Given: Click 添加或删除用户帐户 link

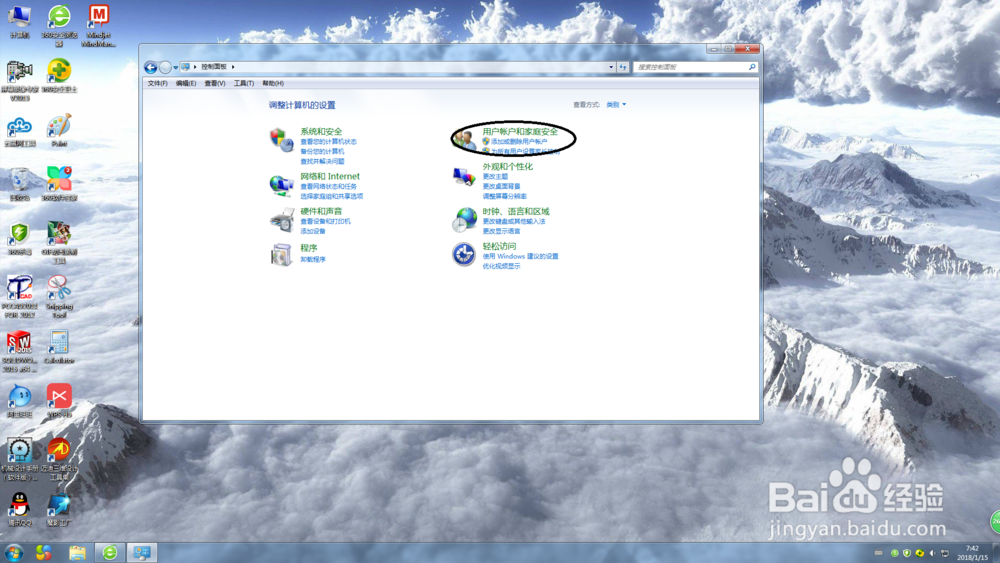Looking at the screenshot, I should tap(519, 142).
